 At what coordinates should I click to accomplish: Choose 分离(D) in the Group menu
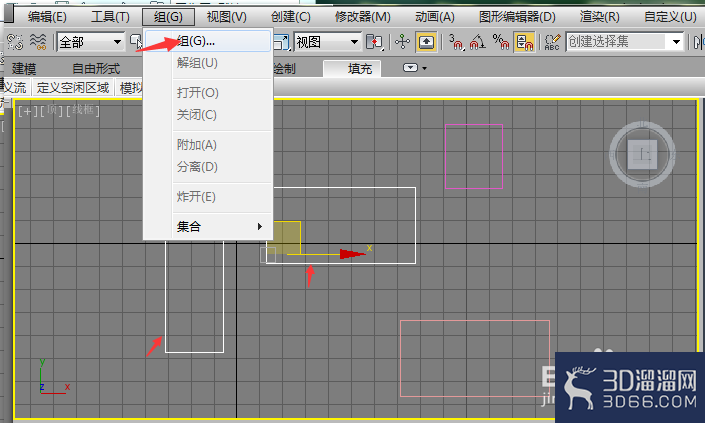(x=208, y=167)
